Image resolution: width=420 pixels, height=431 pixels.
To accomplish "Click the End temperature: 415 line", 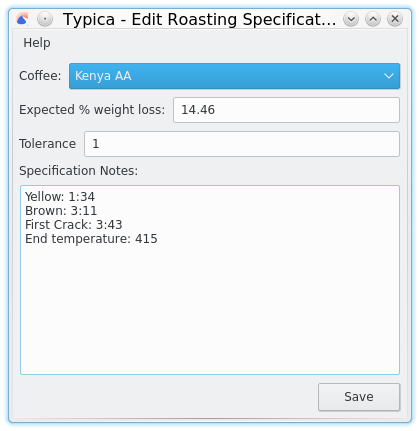I will [x=91, y=239].
